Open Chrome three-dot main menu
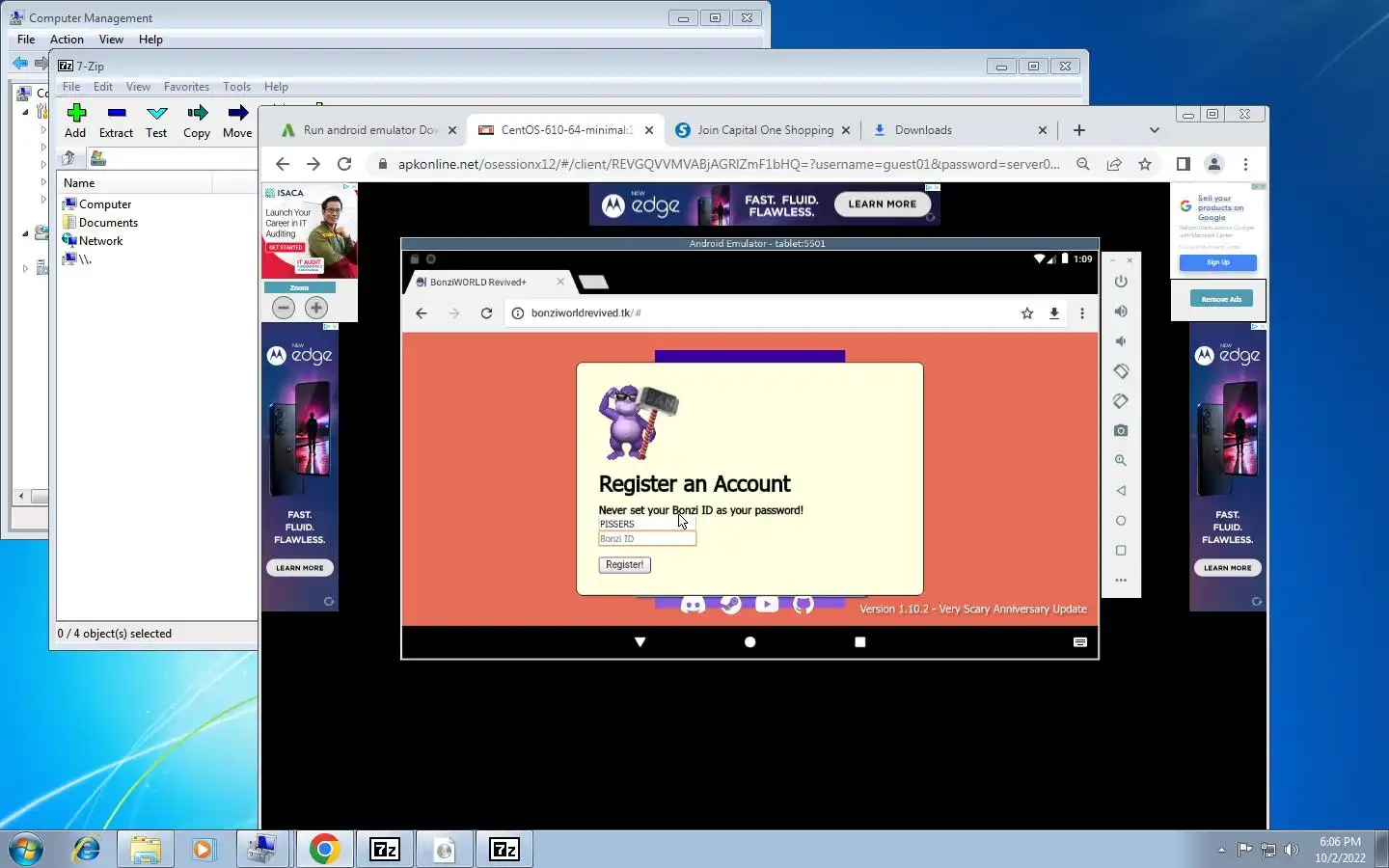 click(x=1245, y=164)
